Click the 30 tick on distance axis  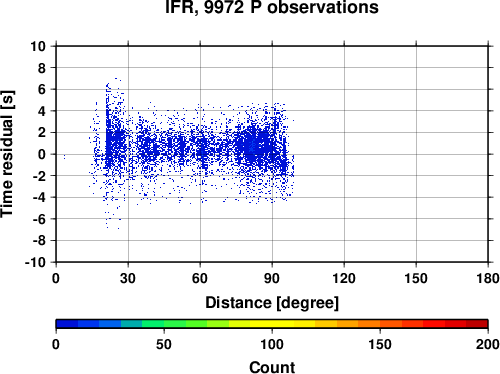click(128, 278)
